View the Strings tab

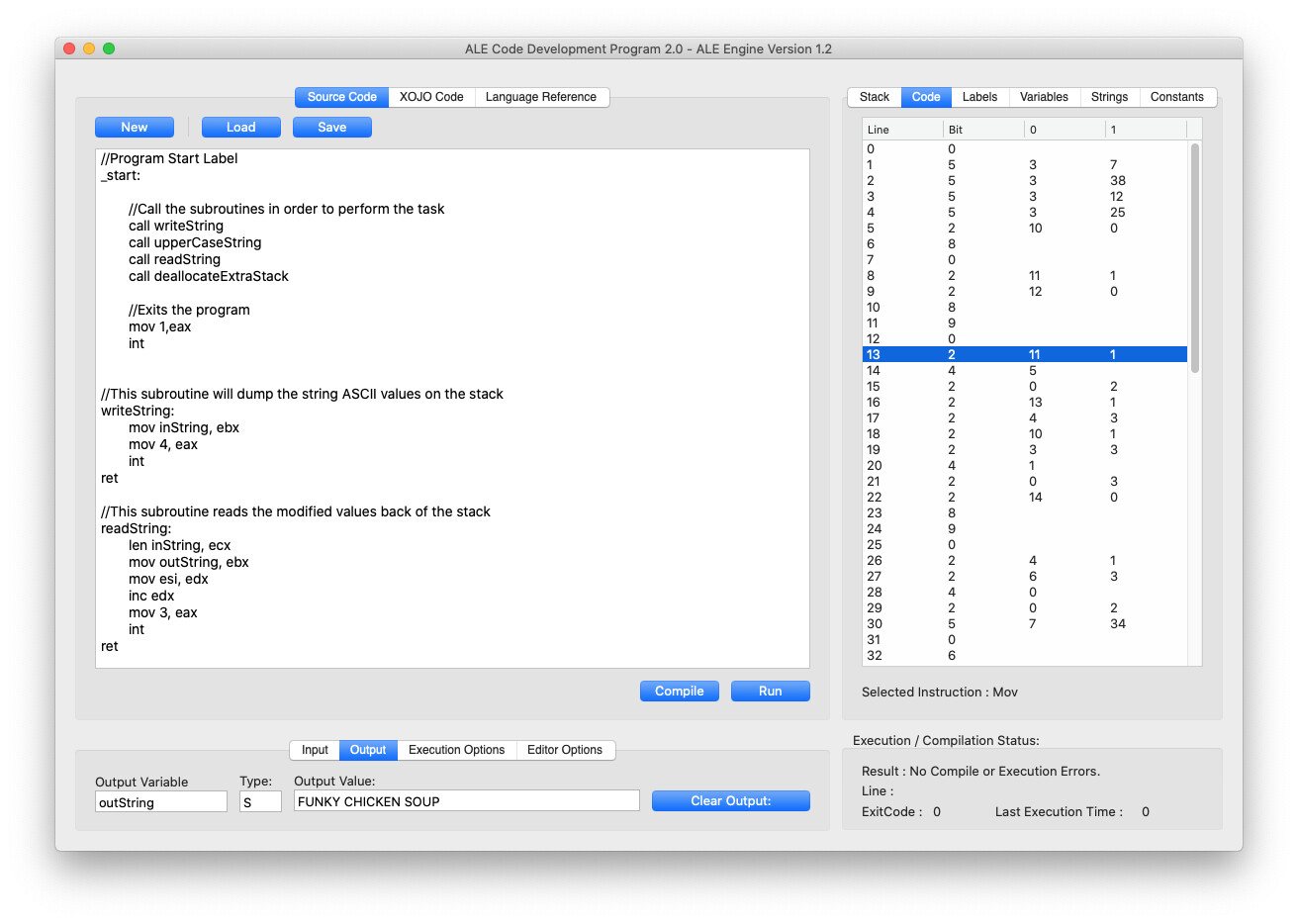[1109, 97]
